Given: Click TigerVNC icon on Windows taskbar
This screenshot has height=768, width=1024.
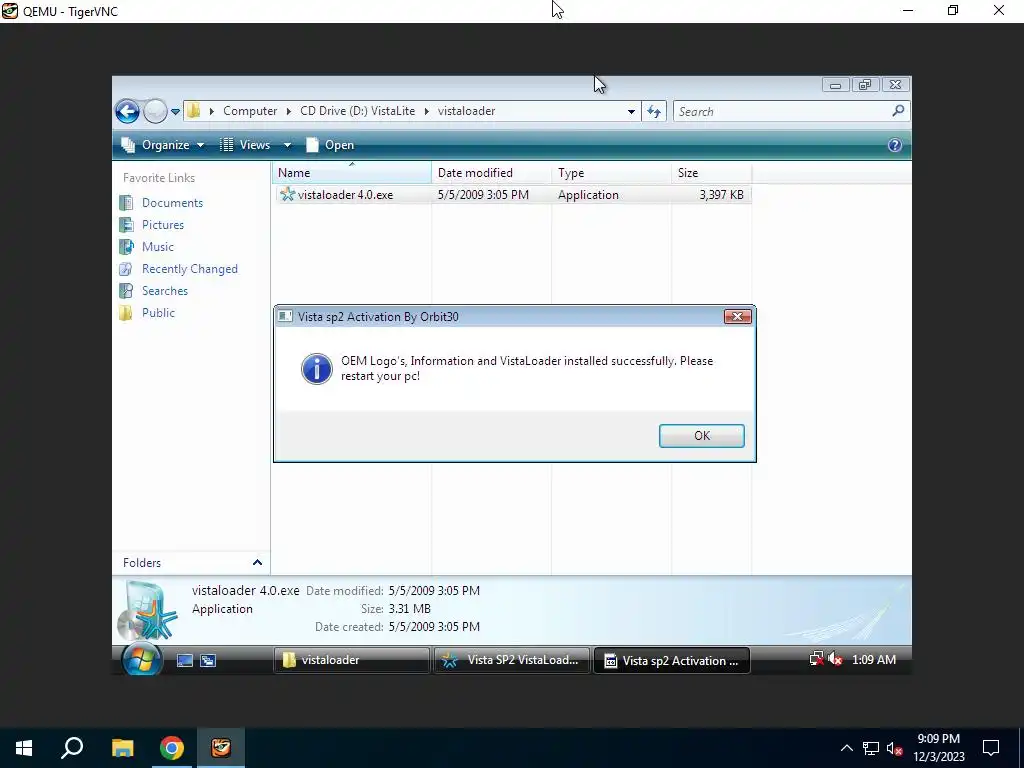Looking at the screenshot, I should tap(221, 748).
